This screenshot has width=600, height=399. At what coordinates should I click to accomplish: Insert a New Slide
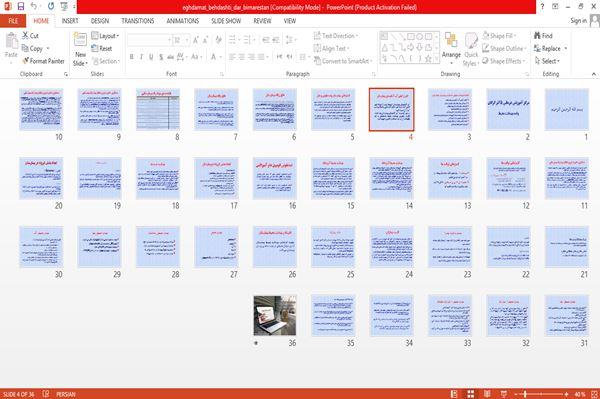click(x=80, y=49)
